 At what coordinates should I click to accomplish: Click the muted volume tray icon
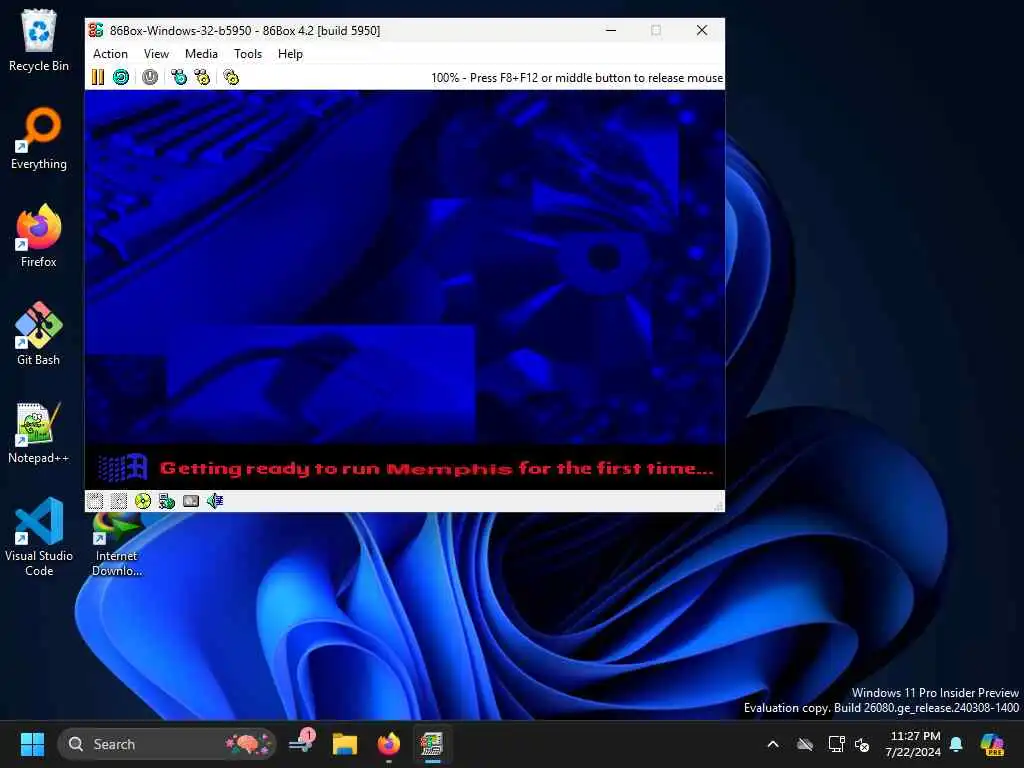[862, 744]
